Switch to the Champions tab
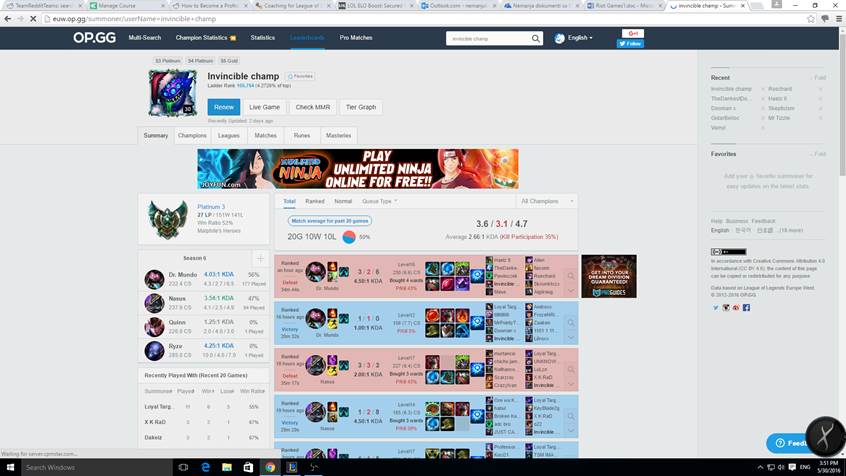 (x=192, y=135)
